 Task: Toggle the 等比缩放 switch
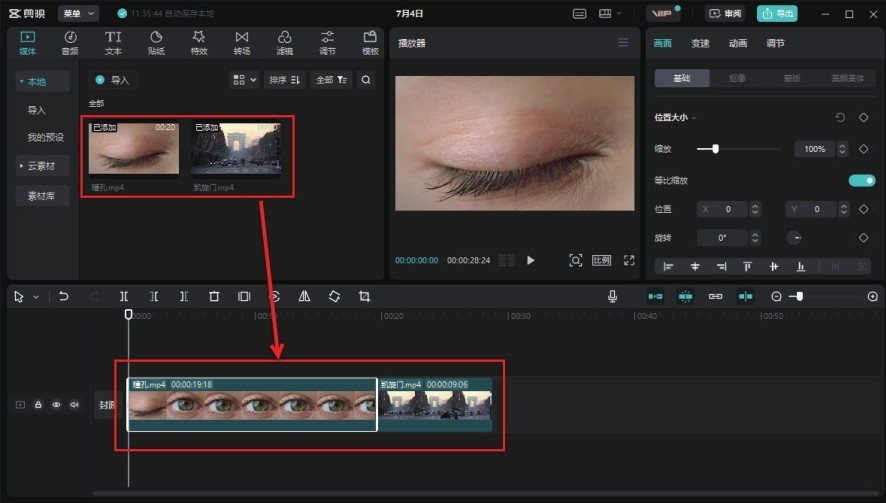point(862,180)
